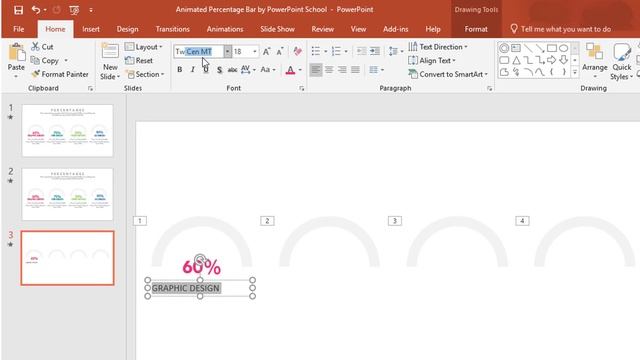The height and width of the screenshot is (360, 640).
Task: Apply strikethrough to text
Action: click(232, 70)
